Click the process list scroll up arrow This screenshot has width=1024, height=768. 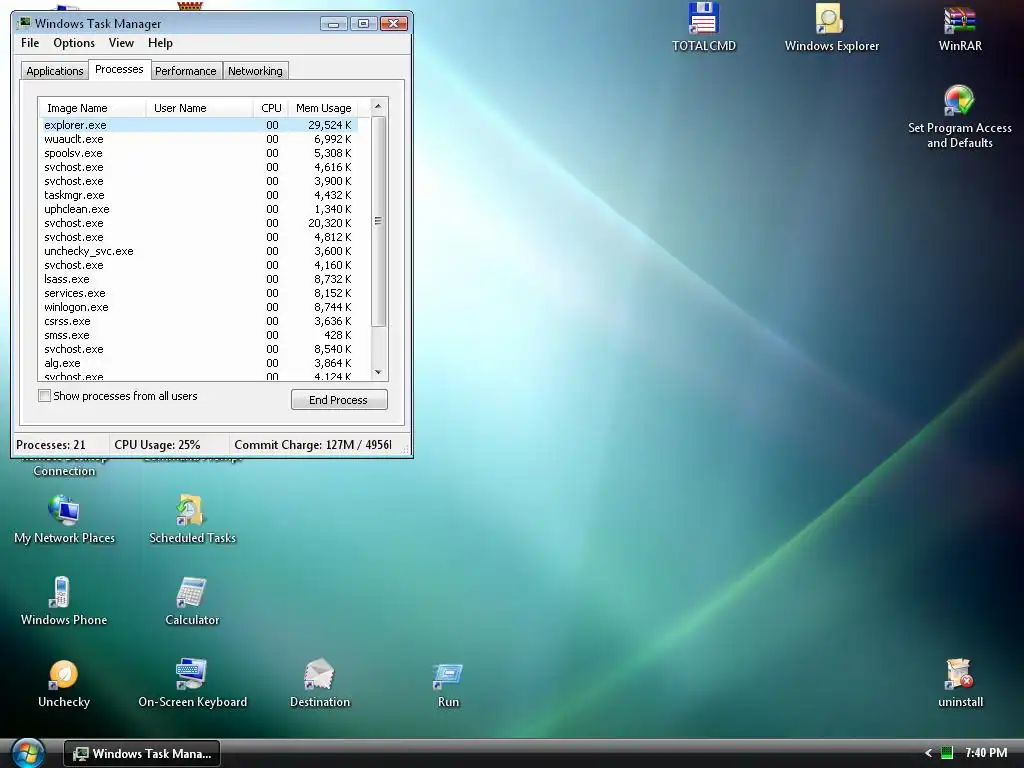378,106
